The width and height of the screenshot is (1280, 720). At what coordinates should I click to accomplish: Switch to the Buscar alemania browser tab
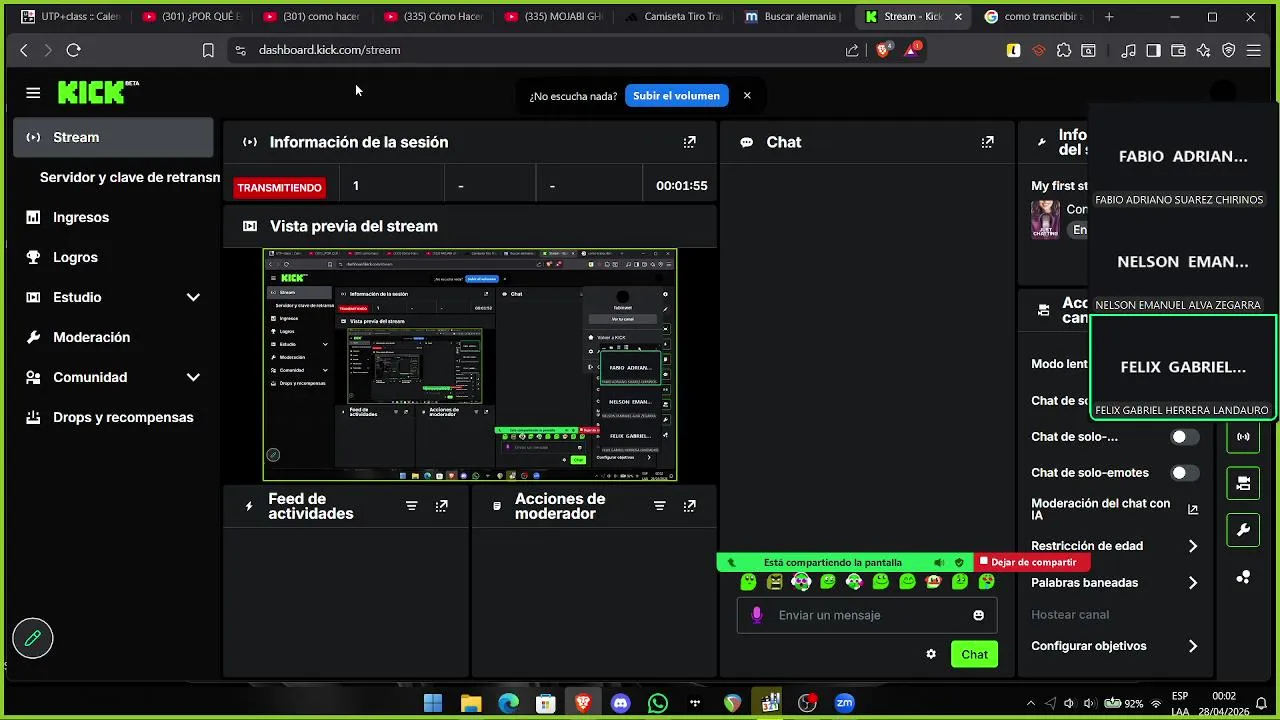(x=795, y=17)
